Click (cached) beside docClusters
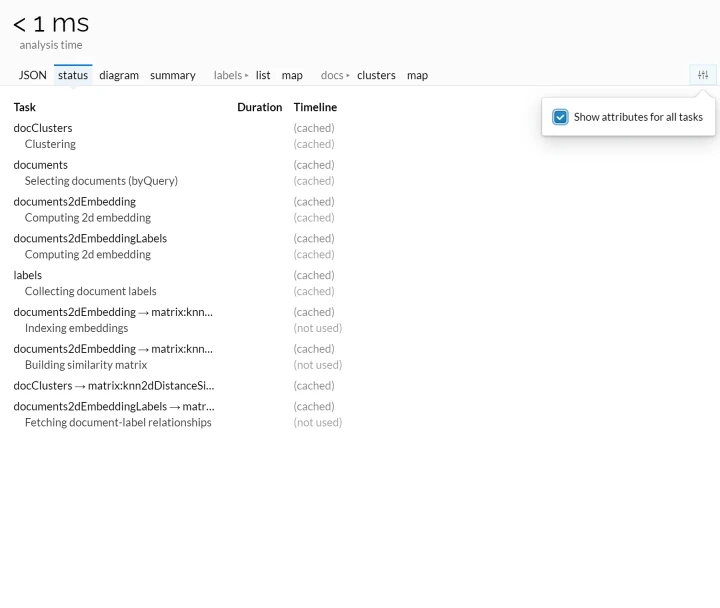 pyautogui.click(x=314, y=128)
